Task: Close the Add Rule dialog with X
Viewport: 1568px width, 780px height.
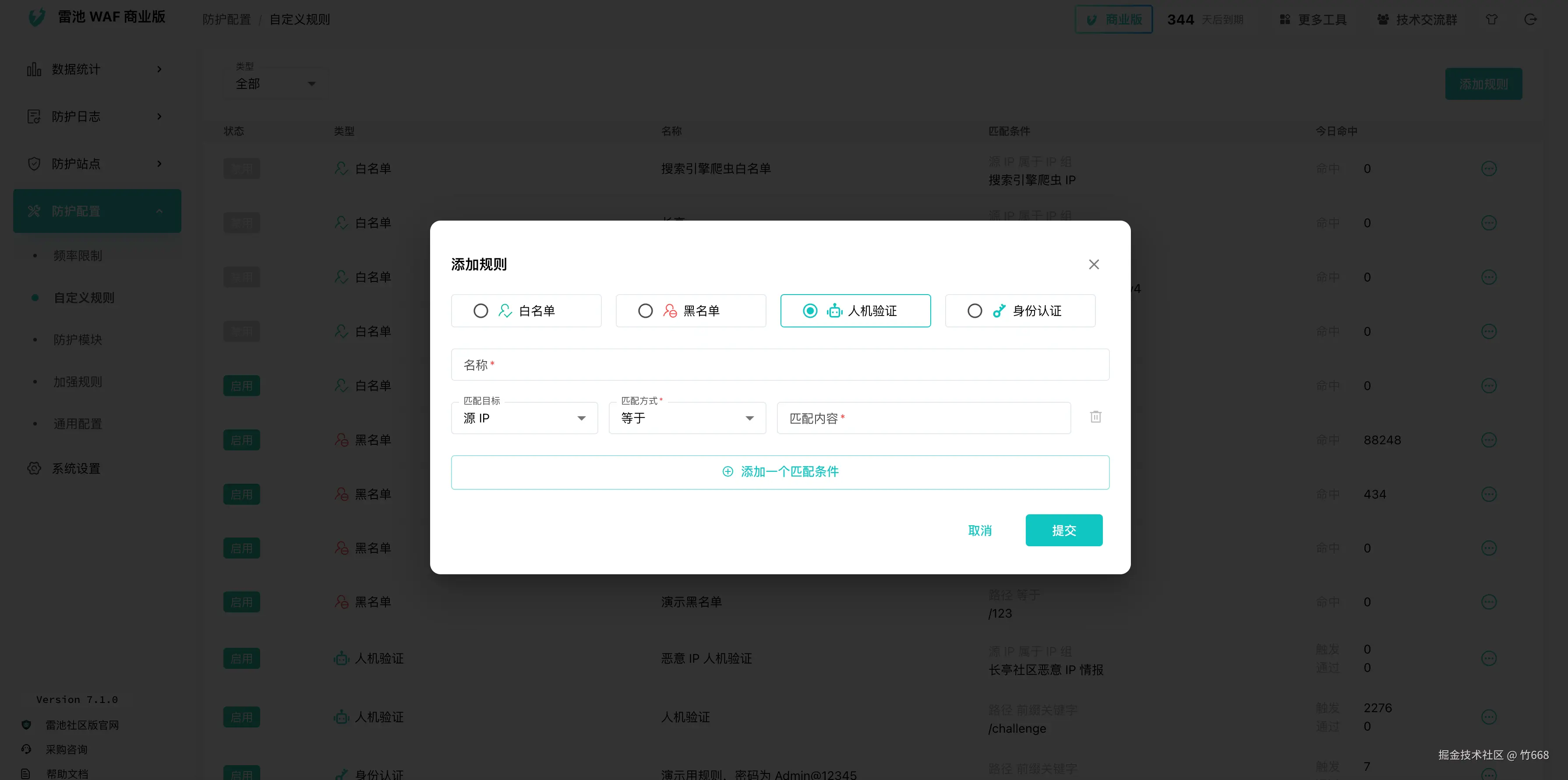Action: click(x=1093, y=264)
